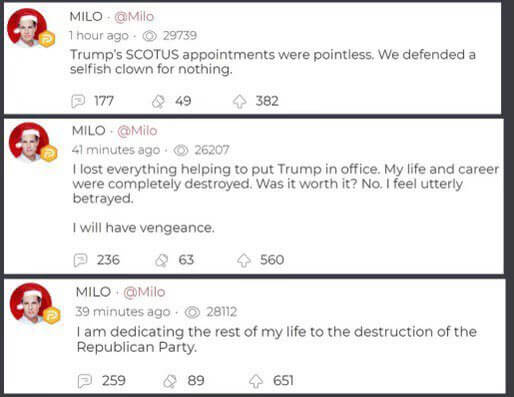Screen dimensions: 514x397
Task: Open @Milo handle link on third post
Action: [144, 292]
